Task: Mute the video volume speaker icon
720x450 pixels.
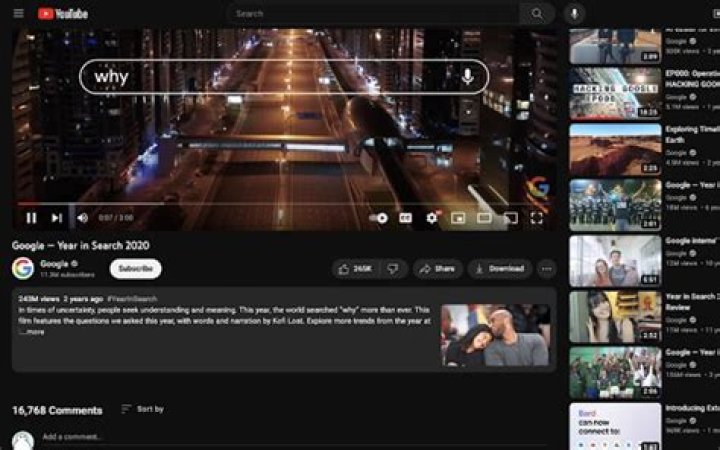Action: (x=83, y=218)
